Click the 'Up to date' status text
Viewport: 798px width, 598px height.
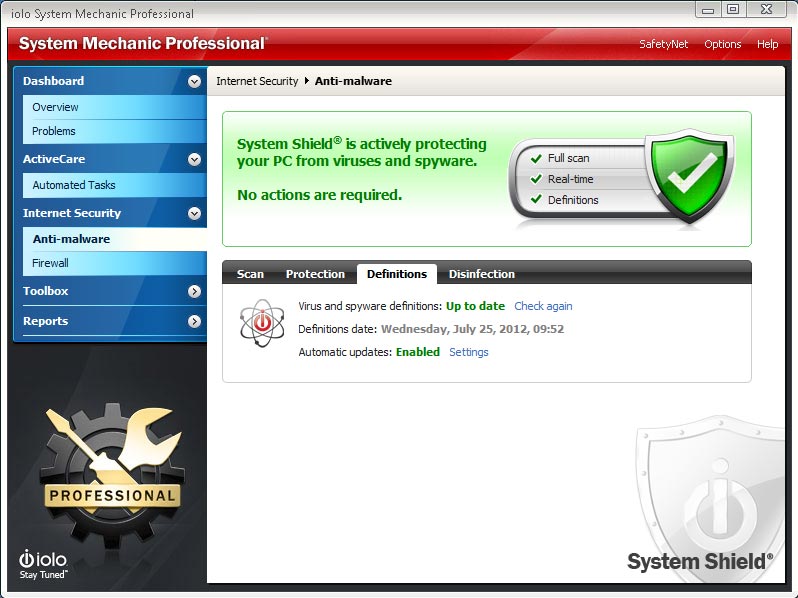pos(475,306)
